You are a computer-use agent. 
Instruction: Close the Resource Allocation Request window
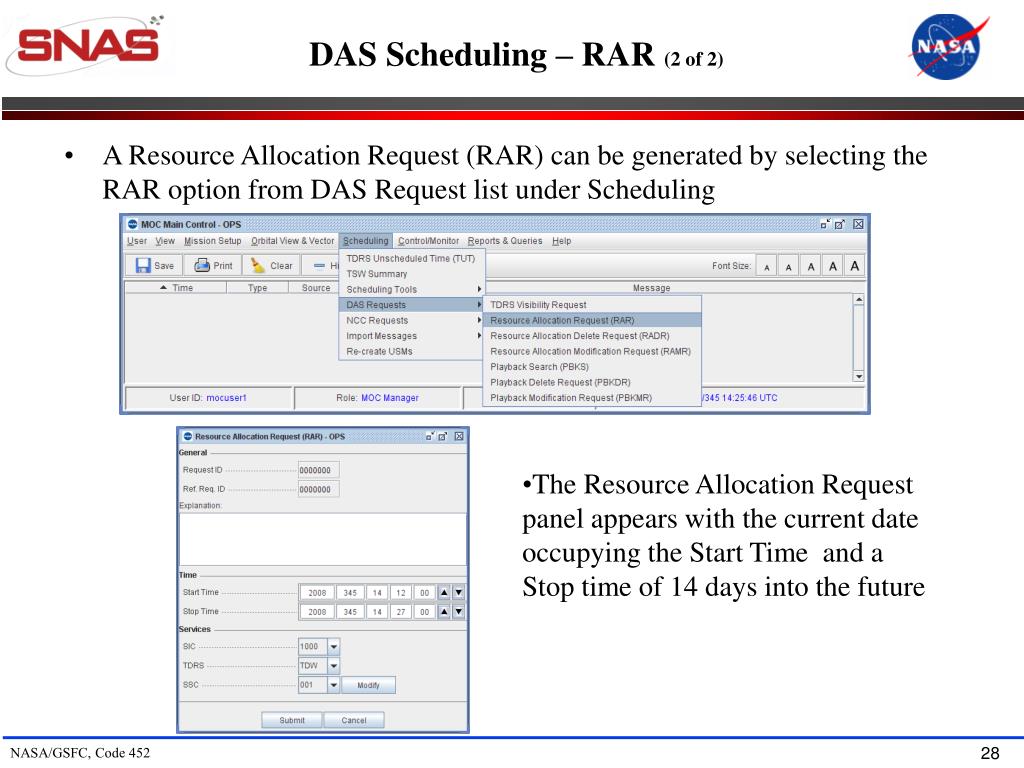coord(459,436)
